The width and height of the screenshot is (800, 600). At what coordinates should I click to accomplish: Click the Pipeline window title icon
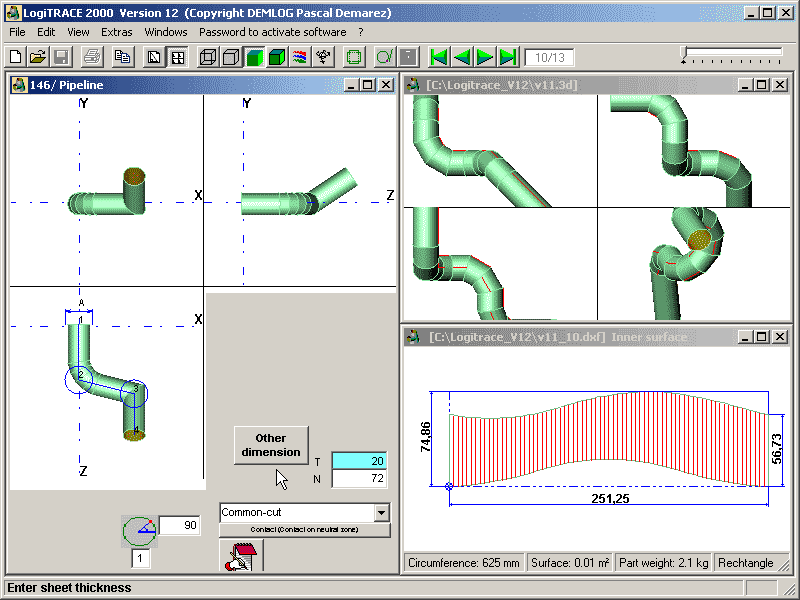[19, 85]
